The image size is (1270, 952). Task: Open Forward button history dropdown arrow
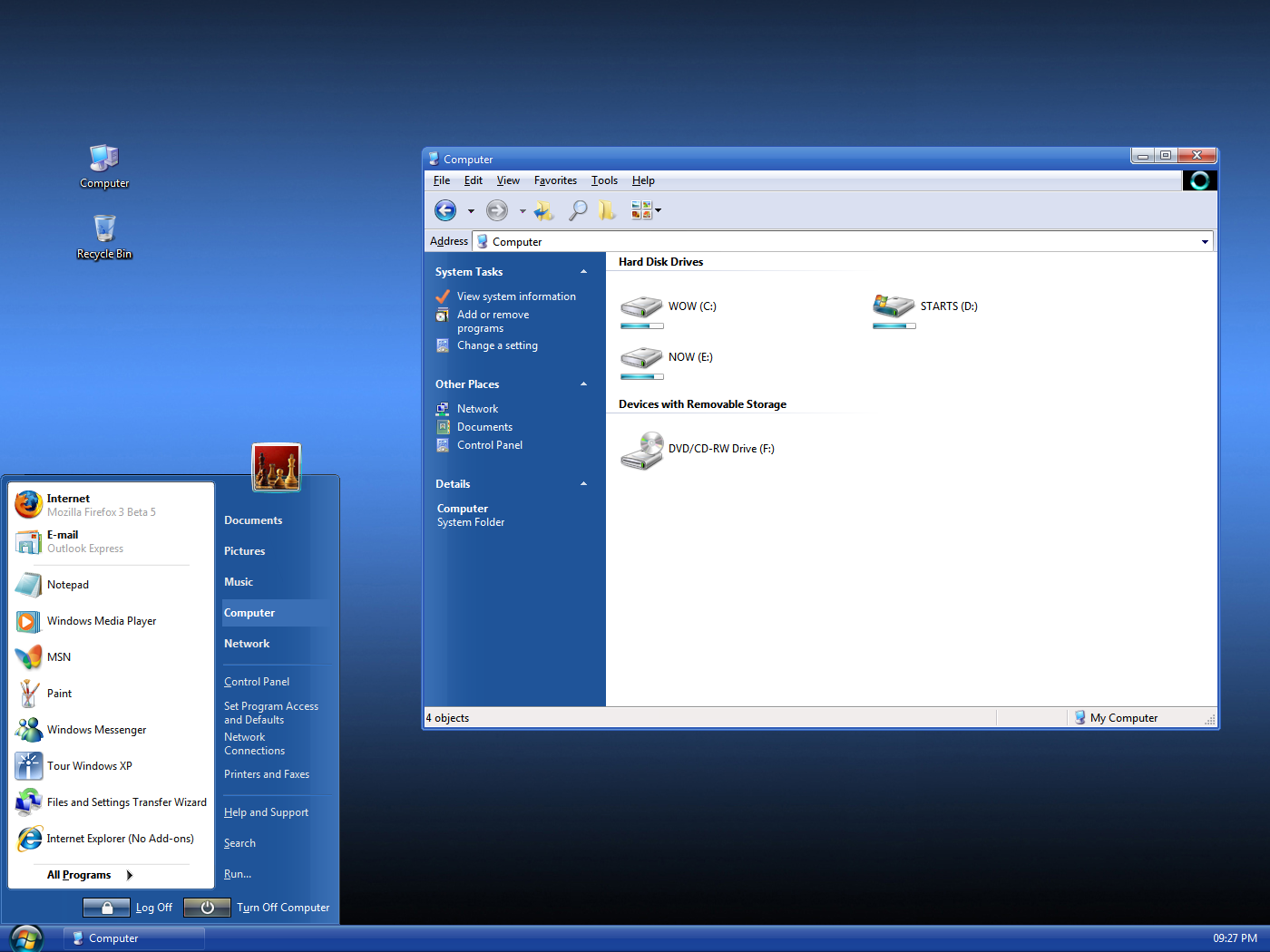click(x=523, y=211)
